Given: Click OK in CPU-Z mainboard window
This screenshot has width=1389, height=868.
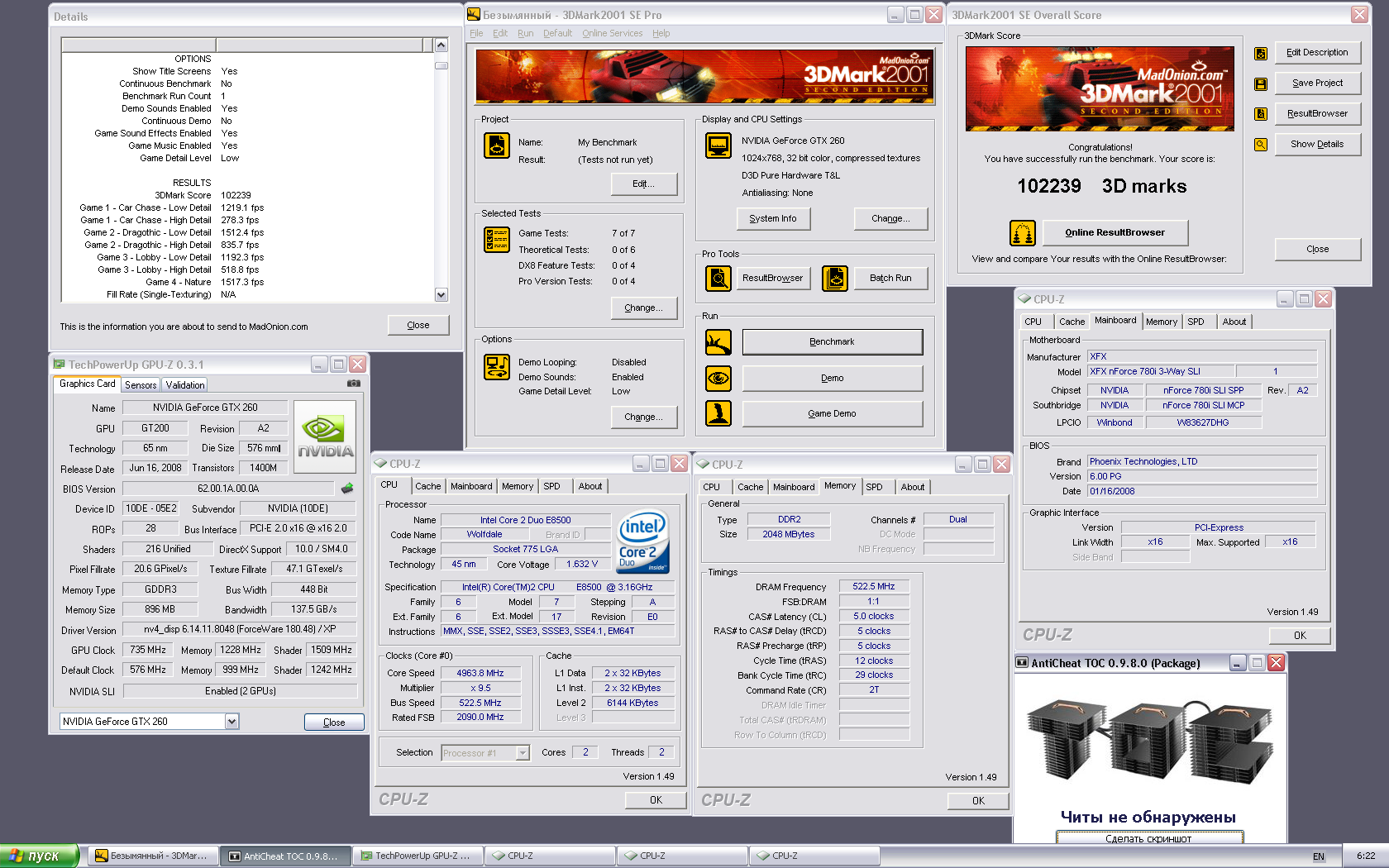Looking at the screenshot, I should coord(1300,636).
